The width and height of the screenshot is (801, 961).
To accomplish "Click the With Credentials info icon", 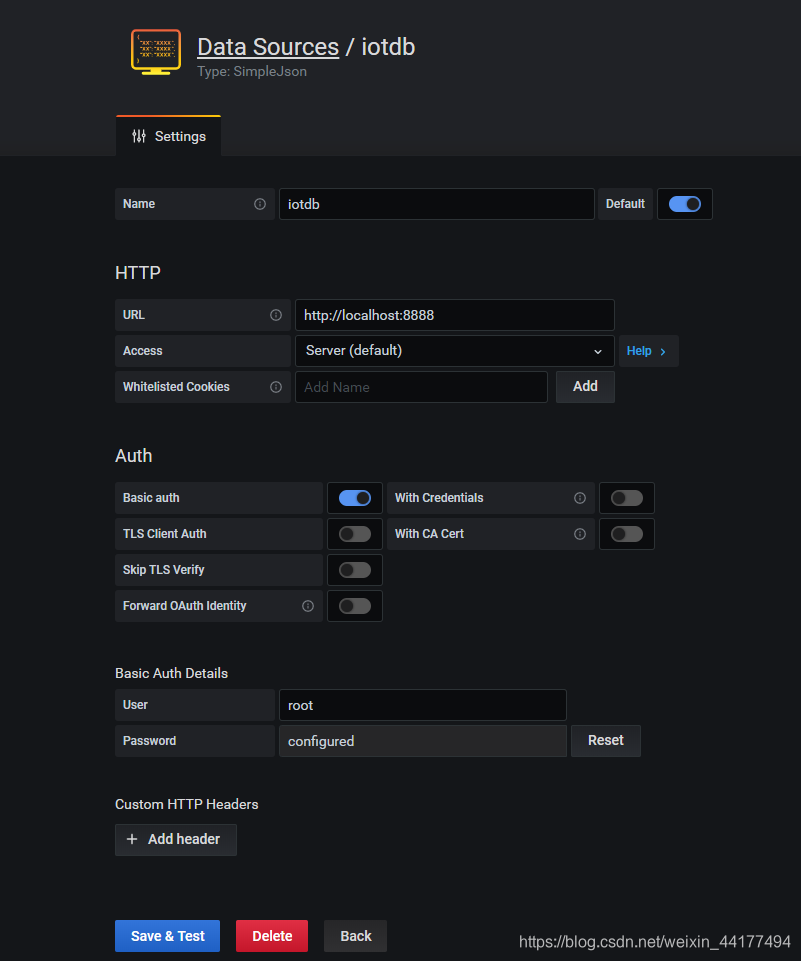I will point(580,498).
